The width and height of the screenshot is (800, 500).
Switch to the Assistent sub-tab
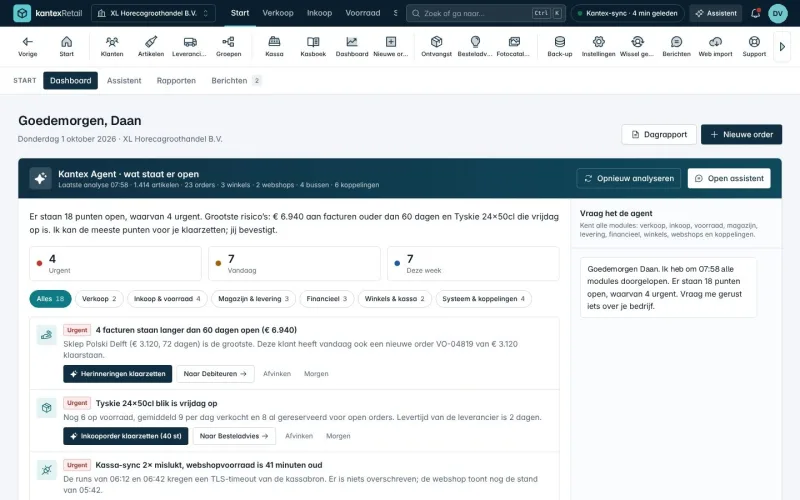[124, 81]
